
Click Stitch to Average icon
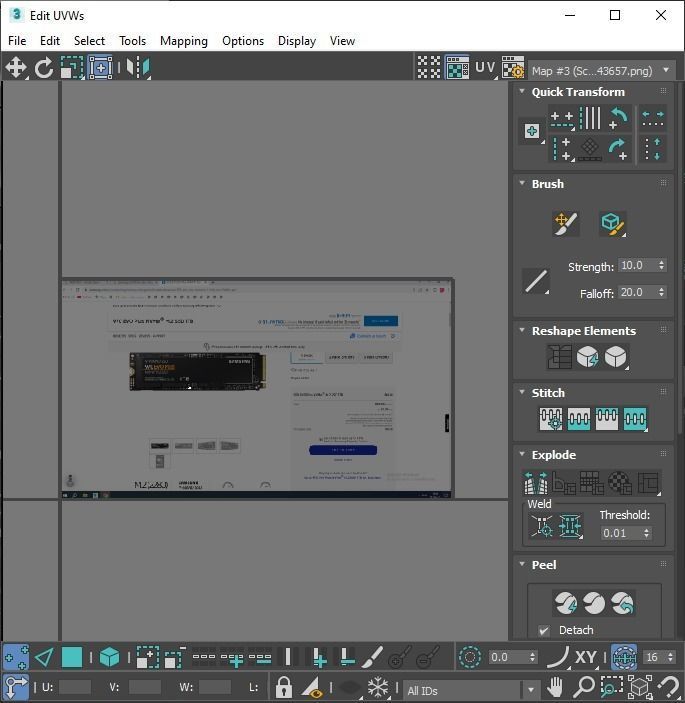tap(579, 419)
